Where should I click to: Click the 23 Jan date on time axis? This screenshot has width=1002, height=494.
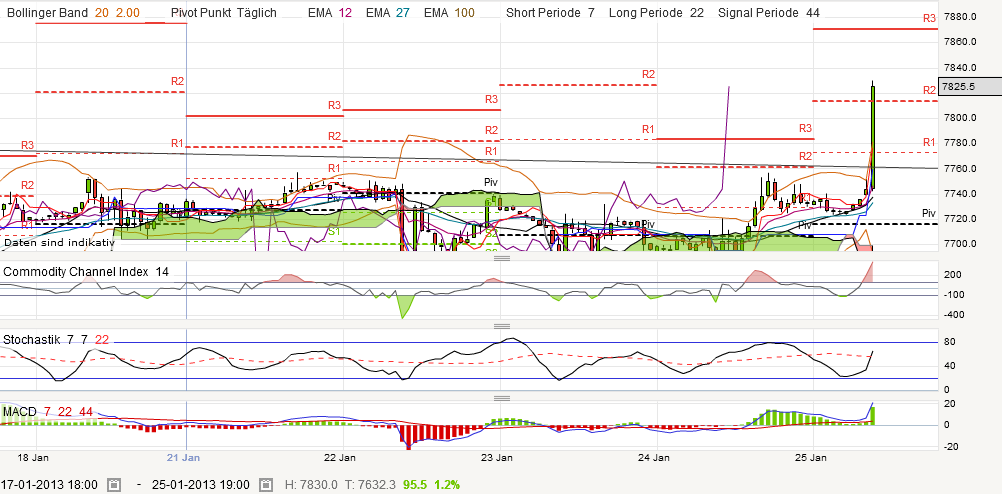(497, 458)
